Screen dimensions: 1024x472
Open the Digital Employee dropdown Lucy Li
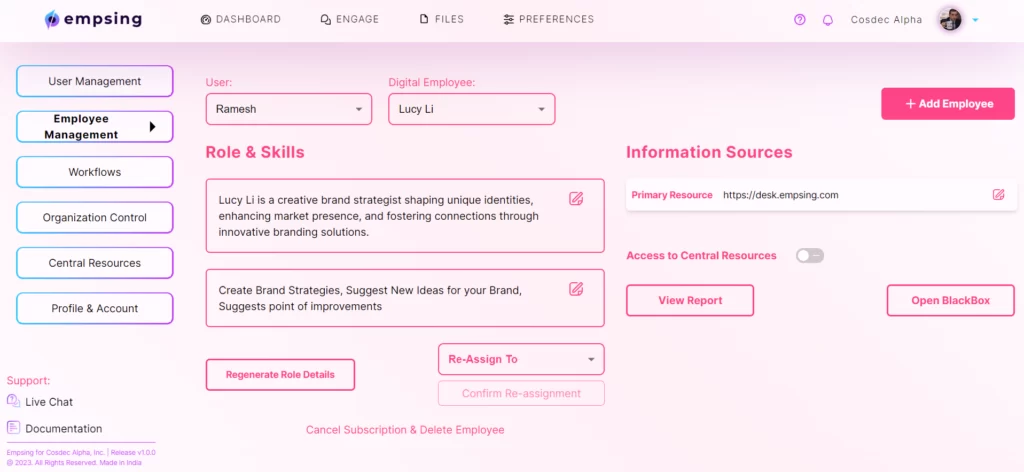(472, 109)
